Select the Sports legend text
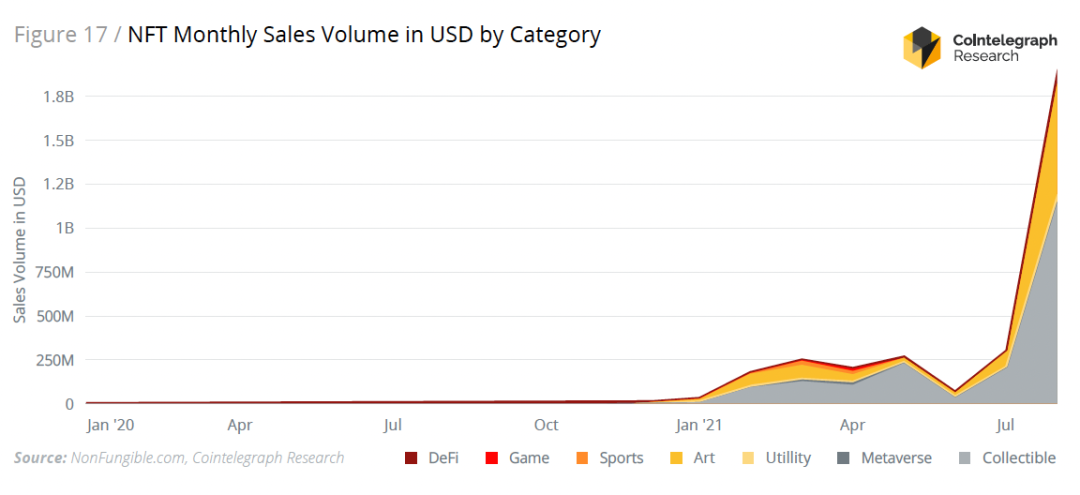The width and height of the screenshot is (1080, 495). click(621, 459)
